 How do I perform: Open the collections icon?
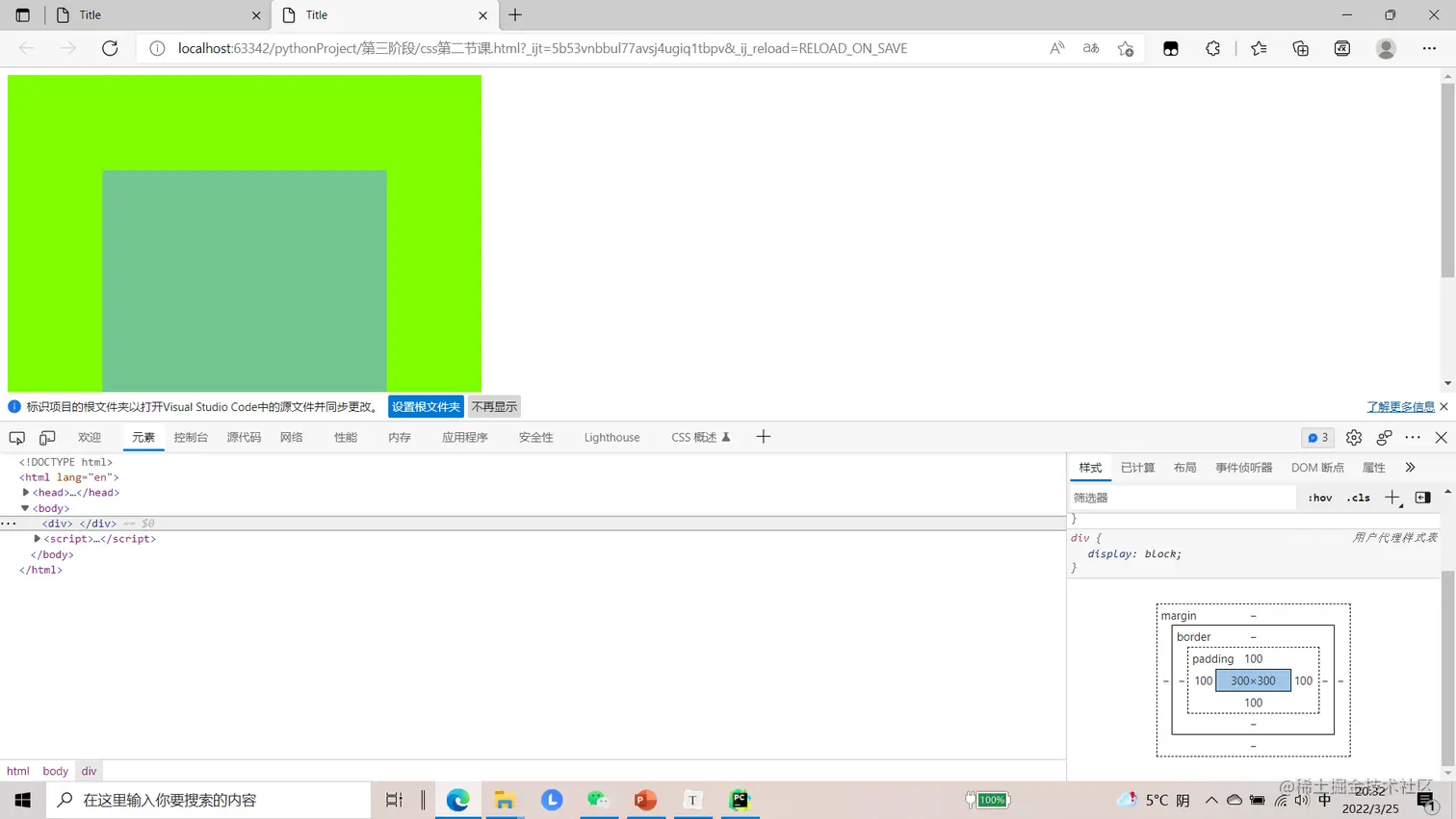[1301, 48]
